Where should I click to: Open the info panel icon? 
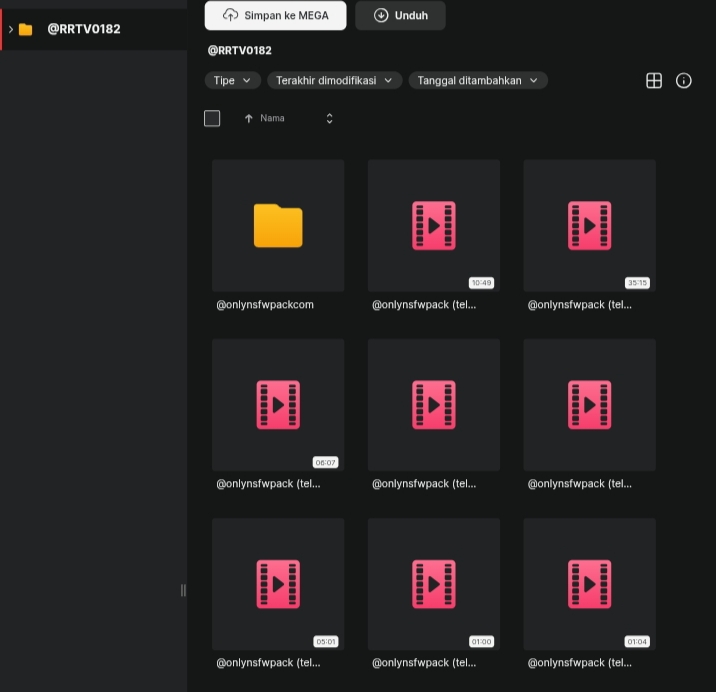[683, 80]
